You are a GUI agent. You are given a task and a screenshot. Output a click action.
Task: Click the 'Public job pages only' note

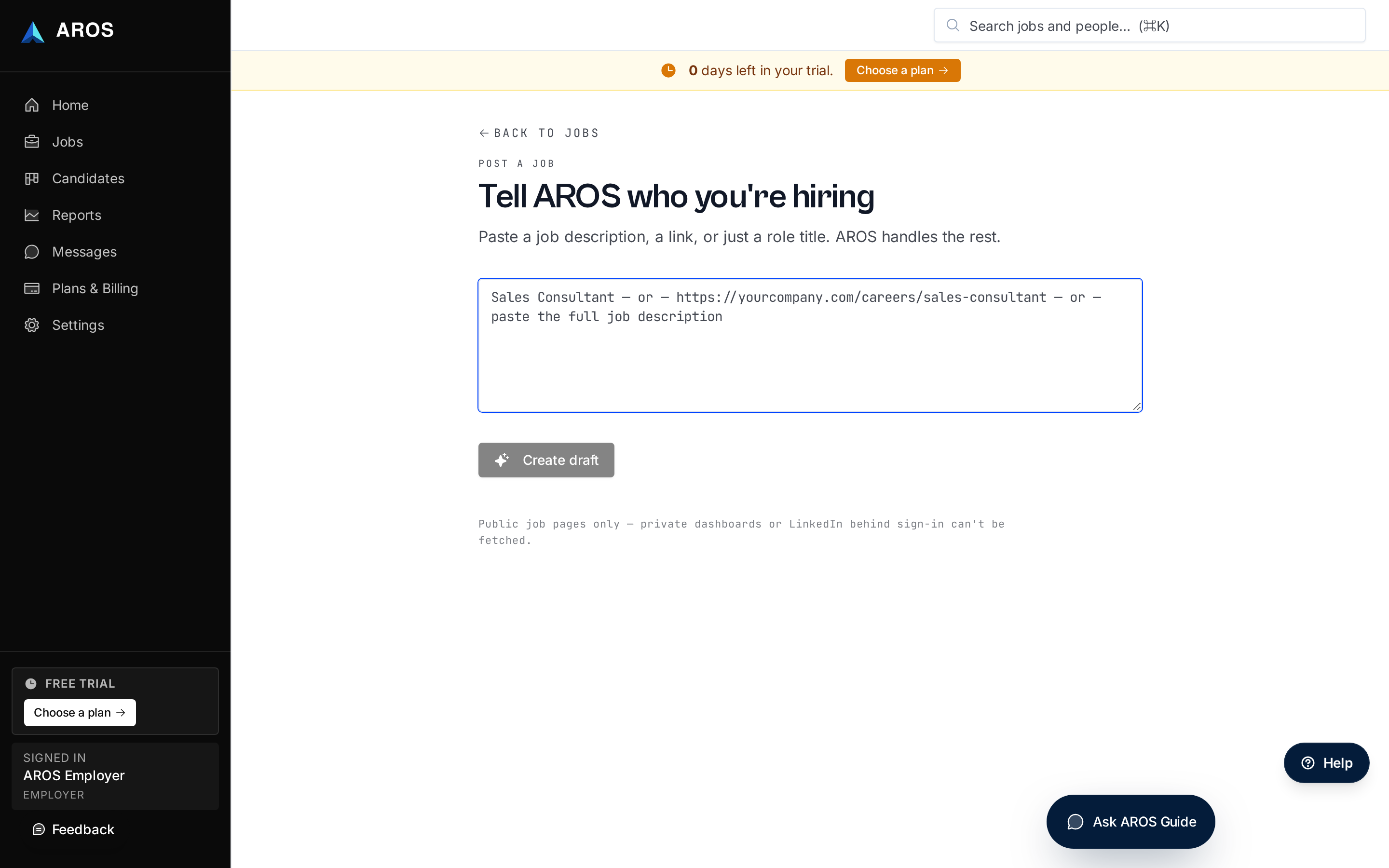point(741,532)
